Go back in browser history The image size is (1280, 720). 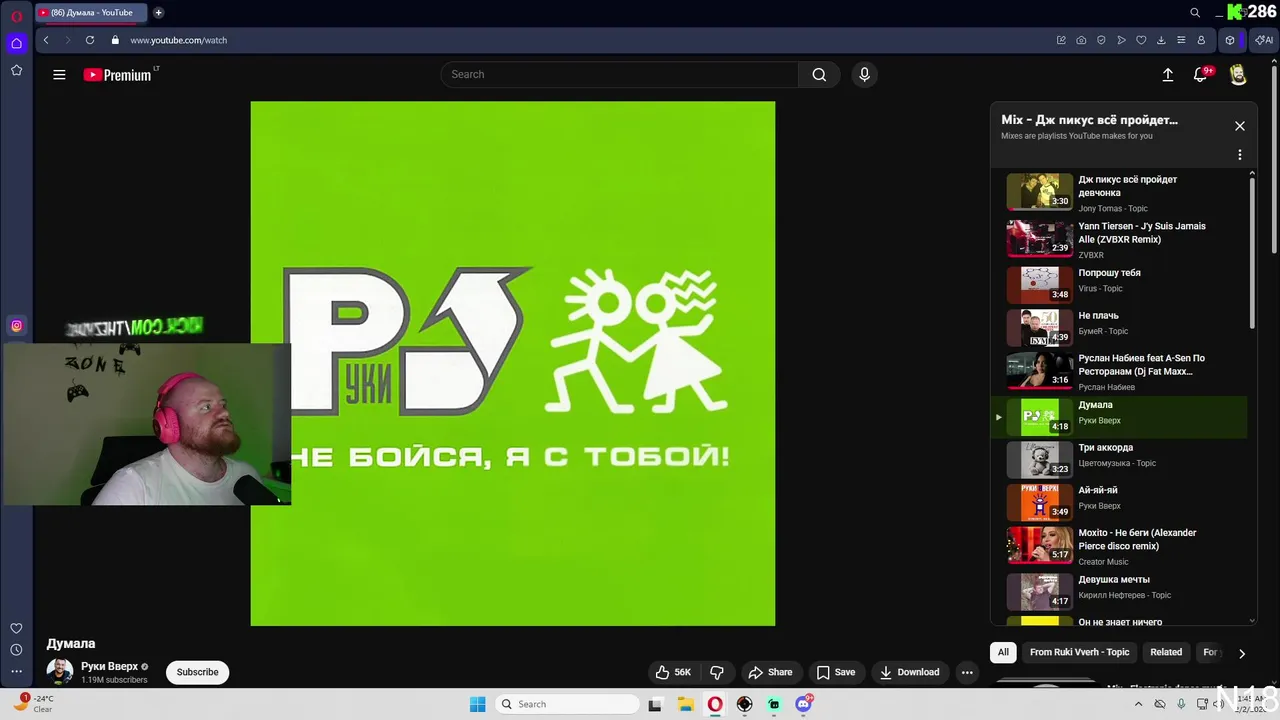[x=46, y=40]
